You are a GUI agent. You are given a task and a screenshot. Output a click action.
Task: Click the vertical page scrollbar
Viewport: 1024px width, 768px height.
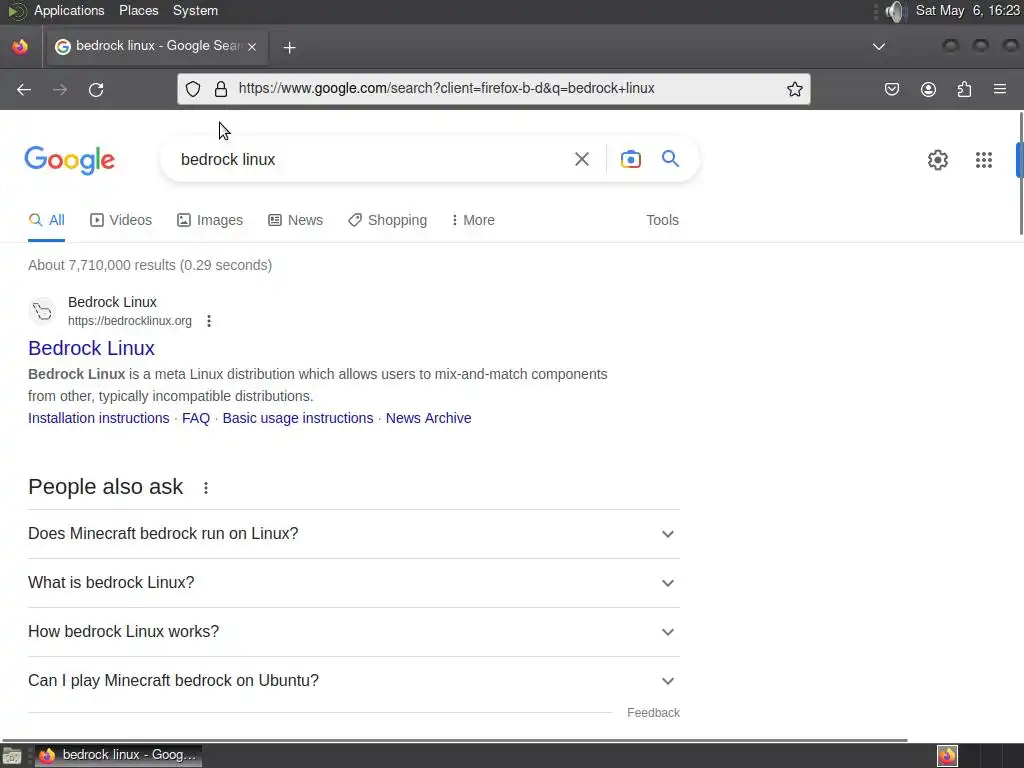coord(1021,174)
